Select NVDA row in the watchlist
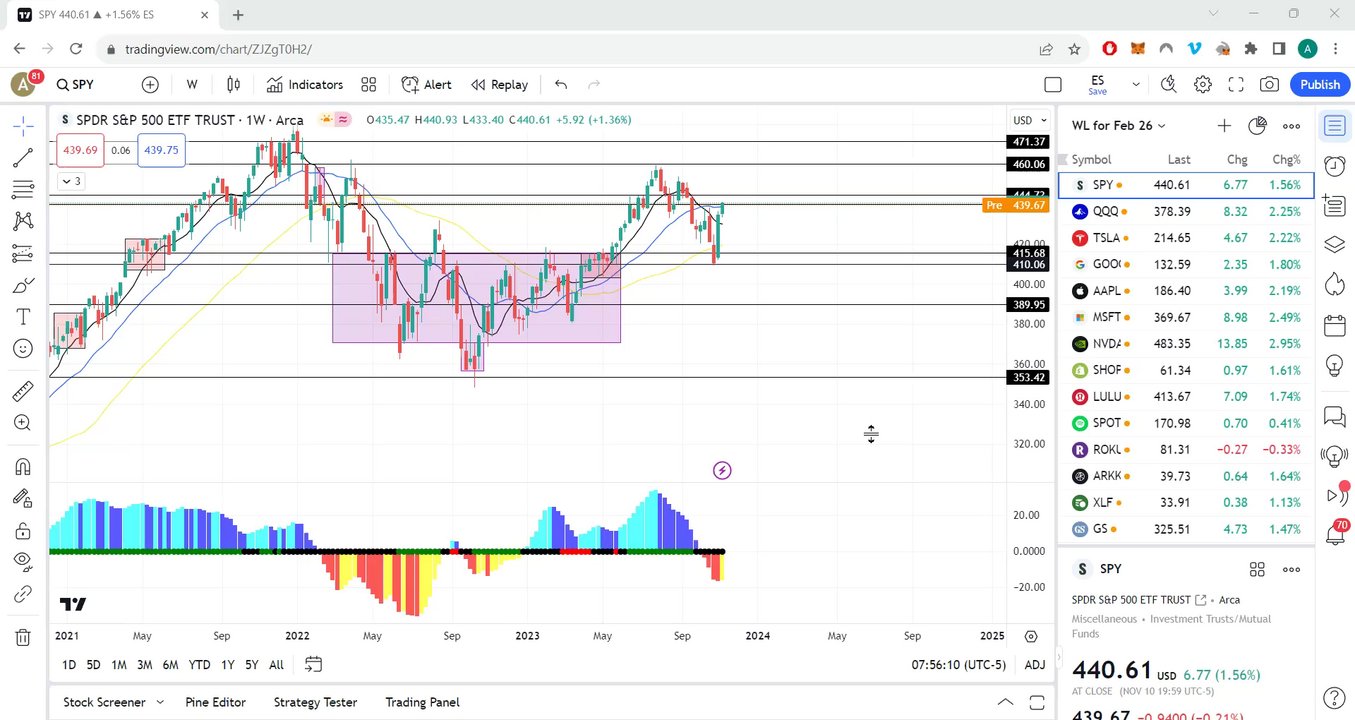This screenshot has width=1355, height=720. pos(1186,343)
